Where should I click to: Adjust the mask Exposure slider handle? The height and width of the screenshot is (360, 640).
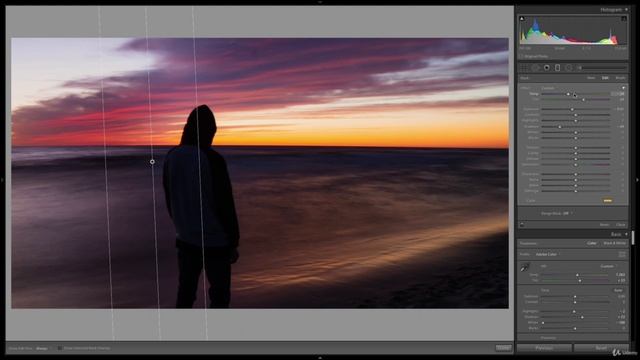pos(572,109)
